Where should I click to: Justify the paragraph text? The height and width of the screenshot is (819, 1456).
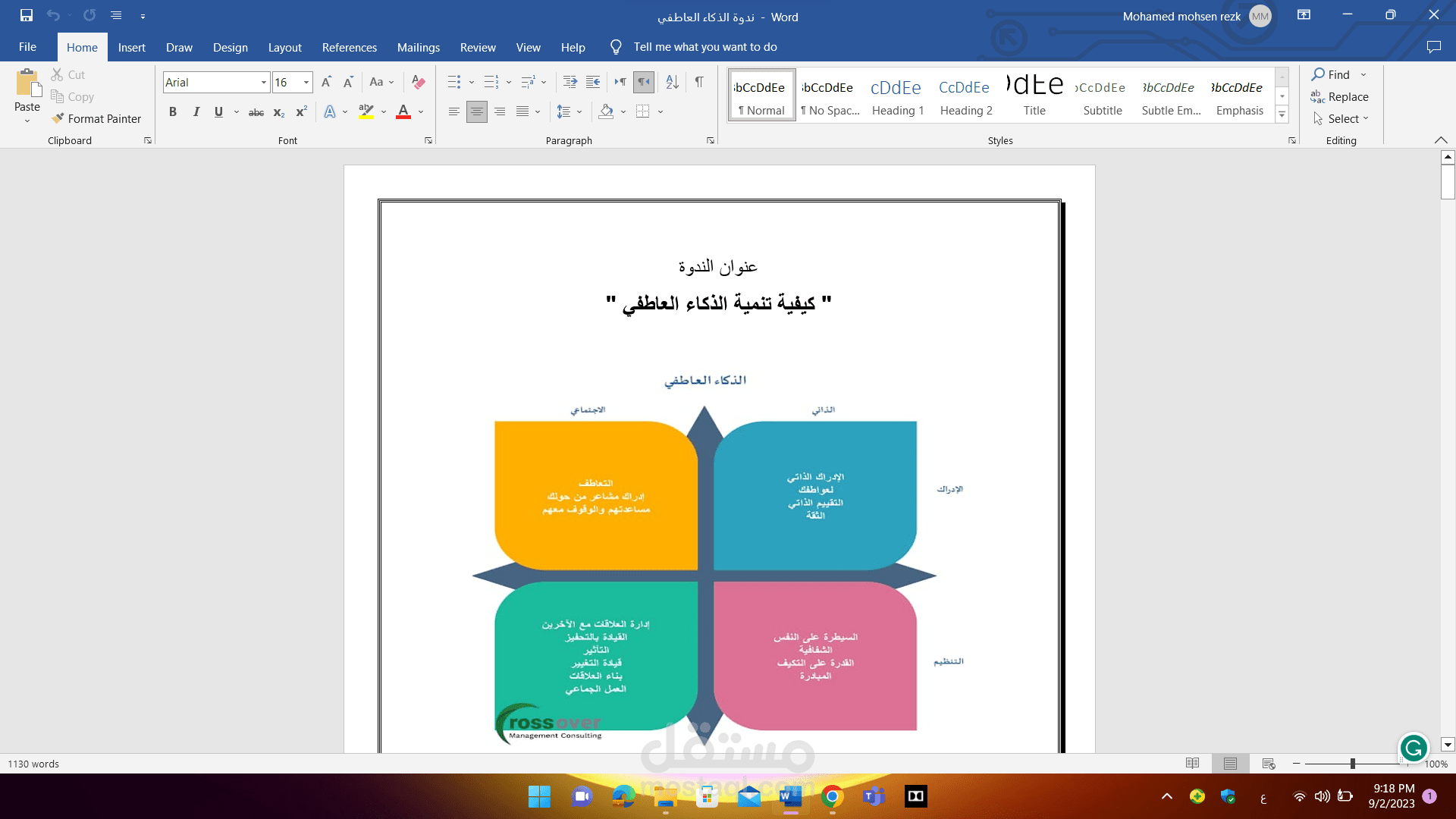coord(522,111)
